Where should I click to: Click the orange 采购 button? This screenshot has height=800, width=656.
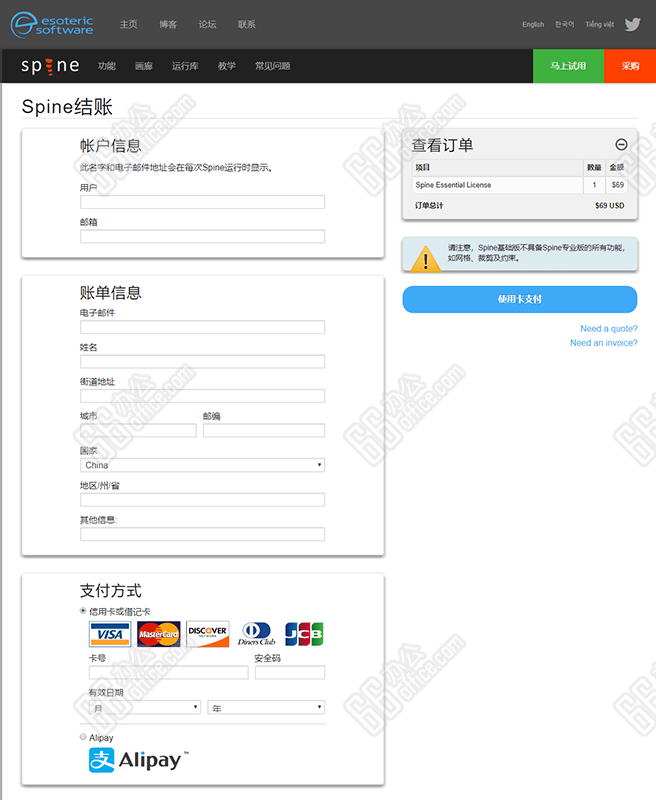pyautogui.click(x=630, y=66)
